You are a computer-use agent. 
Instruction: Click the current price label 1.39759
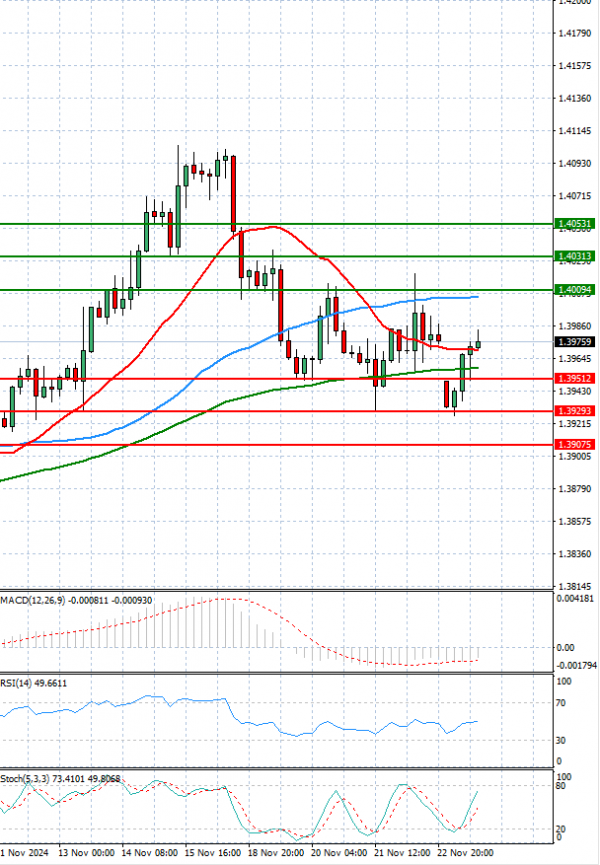(575, 342)
